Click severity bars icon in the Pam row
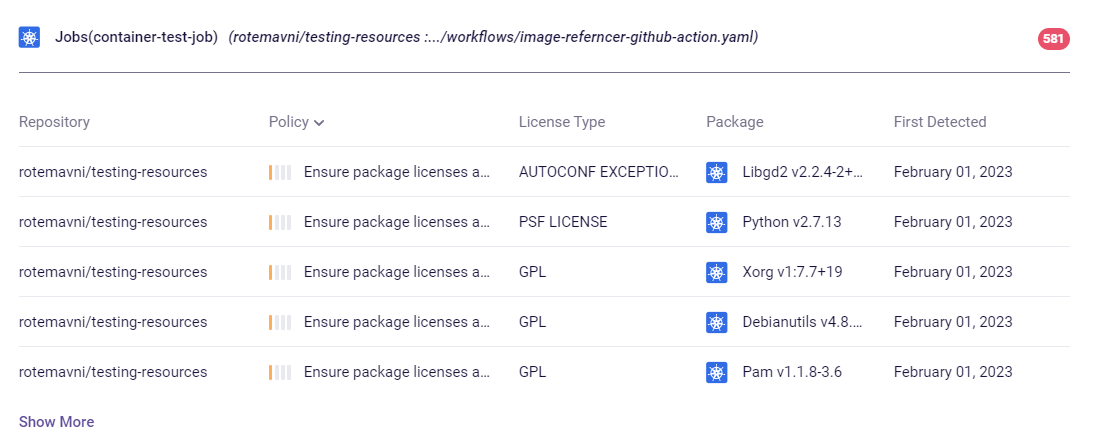Screen dimensions: 1106x443 pyautogui.click(x=279, y=372)
